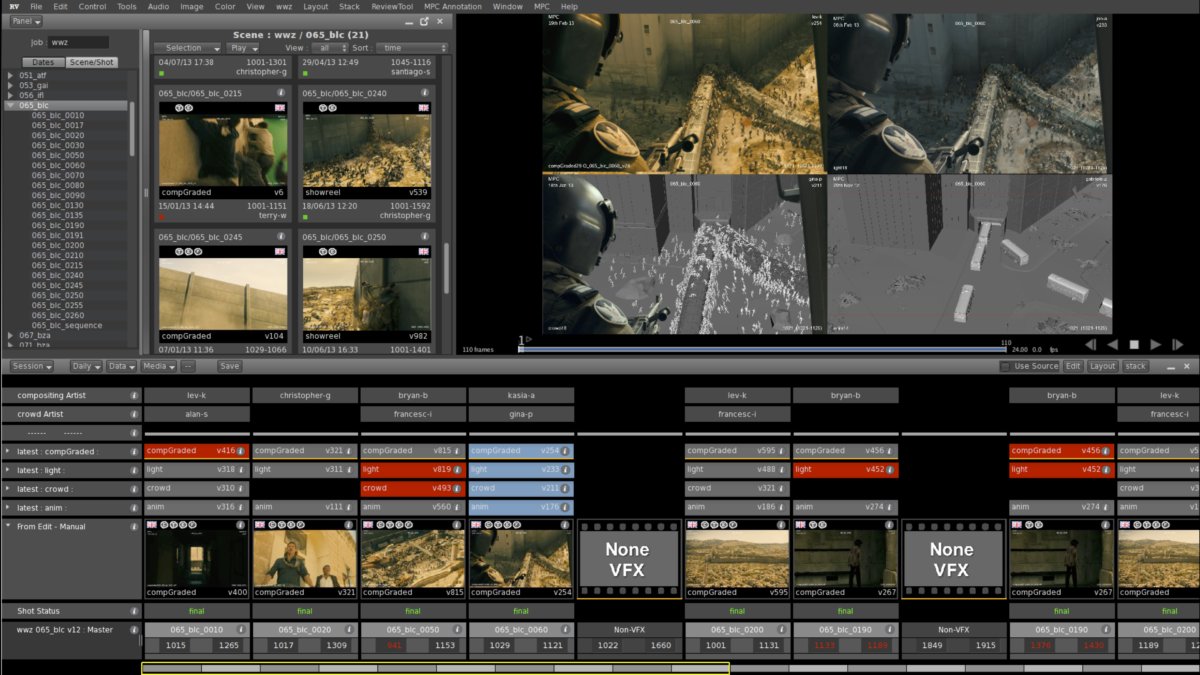Open the Selection dropdown

click(x=186, y=48)
